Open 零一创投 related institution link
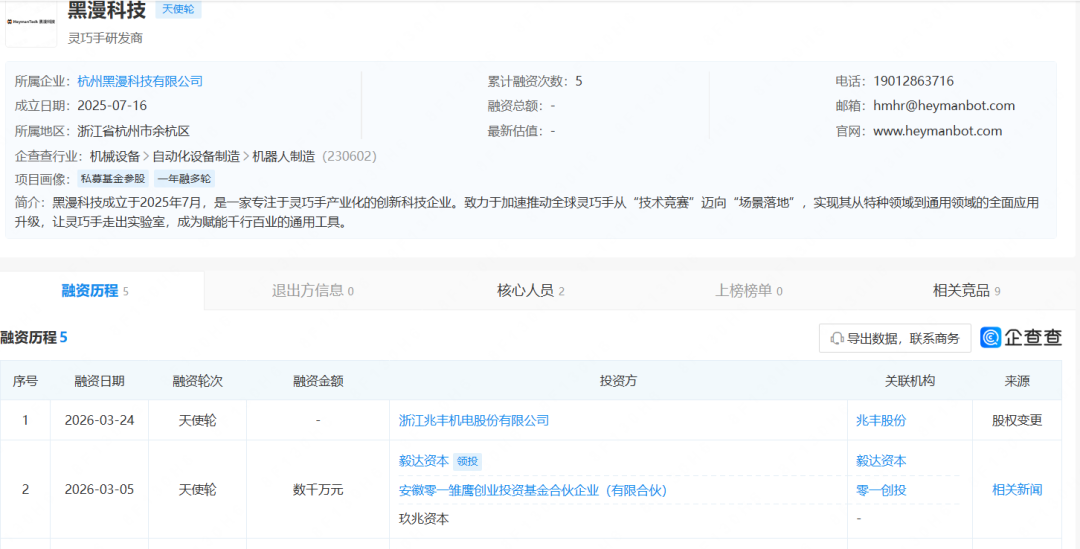 pyautogui.click(x=881, y=490)
